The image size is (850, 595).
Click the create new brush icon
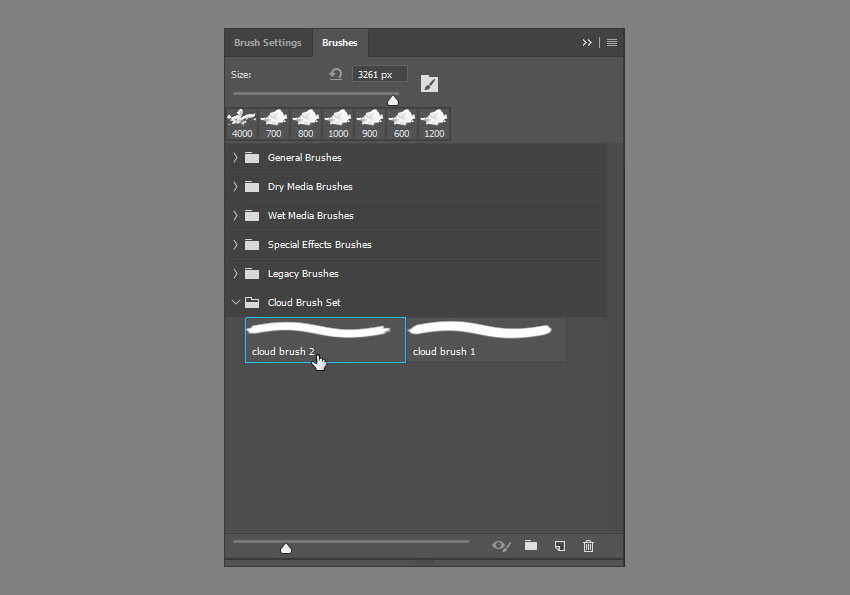560,545
